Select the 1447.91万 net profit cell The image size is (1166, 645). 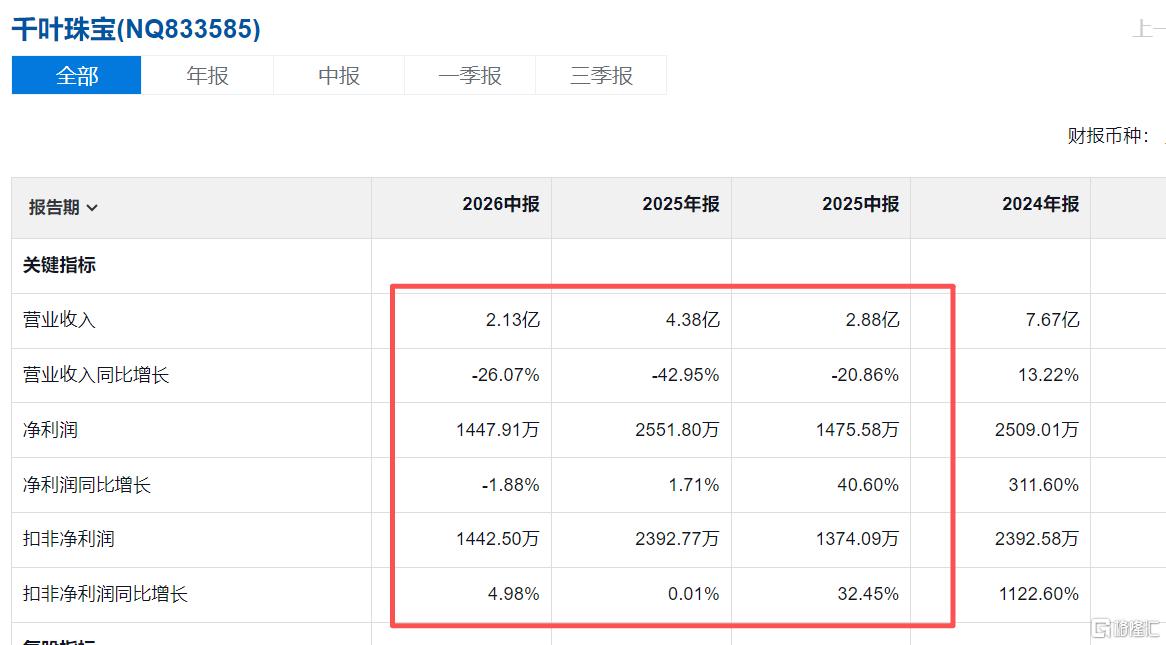coord(498,429)
